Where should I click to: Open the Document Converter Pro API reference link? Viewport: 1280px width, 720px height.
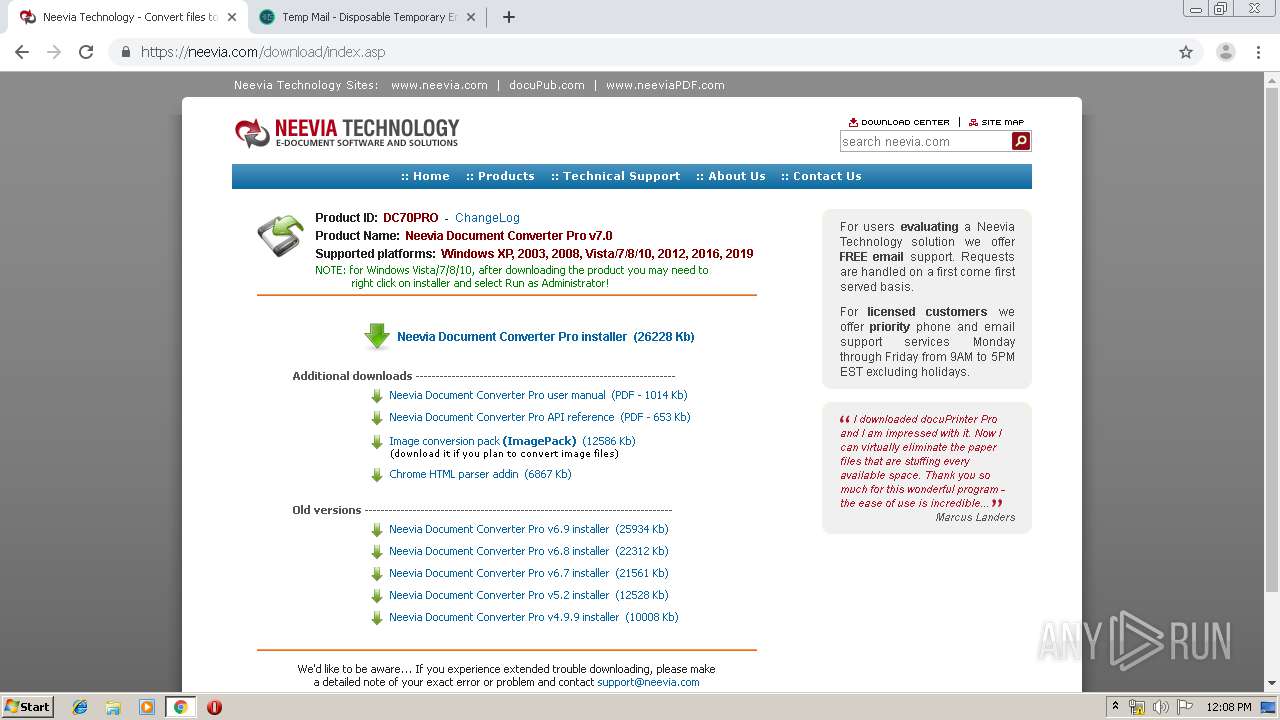(x=539, y=417)
